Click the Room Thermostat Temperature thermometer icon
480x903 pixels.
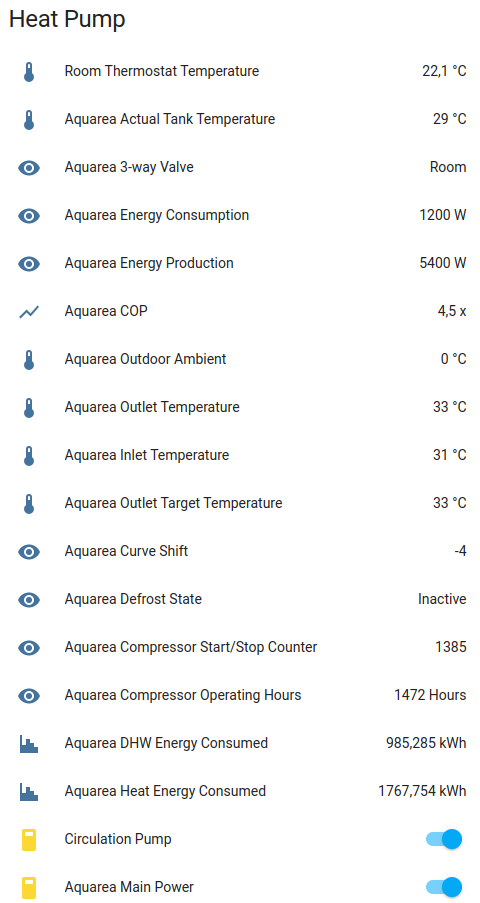coord(29,71)
